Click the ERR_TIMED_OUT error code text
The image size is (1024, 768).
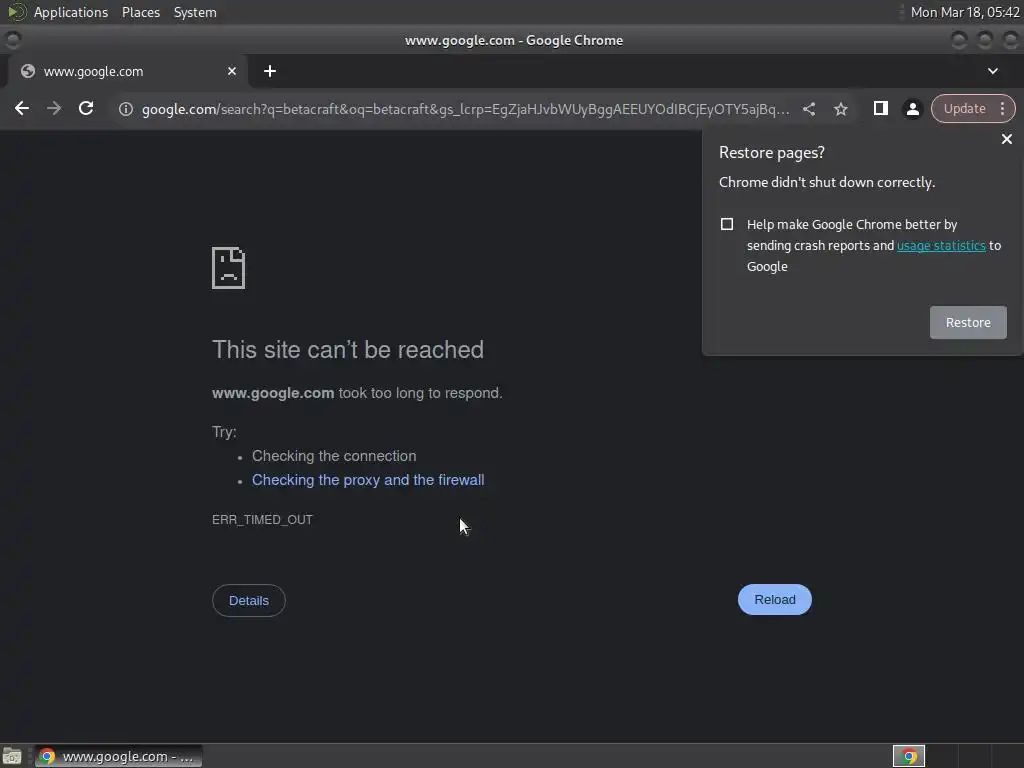(263, 520)
